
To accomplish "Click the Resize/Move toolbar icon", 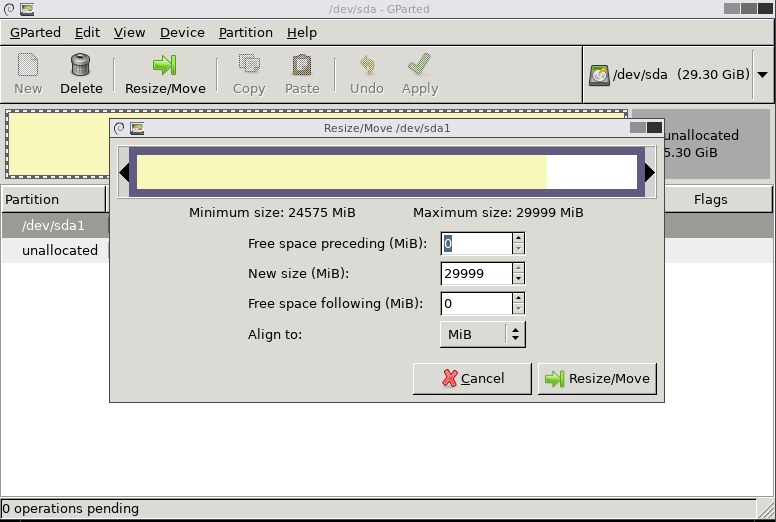I will coord(165,65).
